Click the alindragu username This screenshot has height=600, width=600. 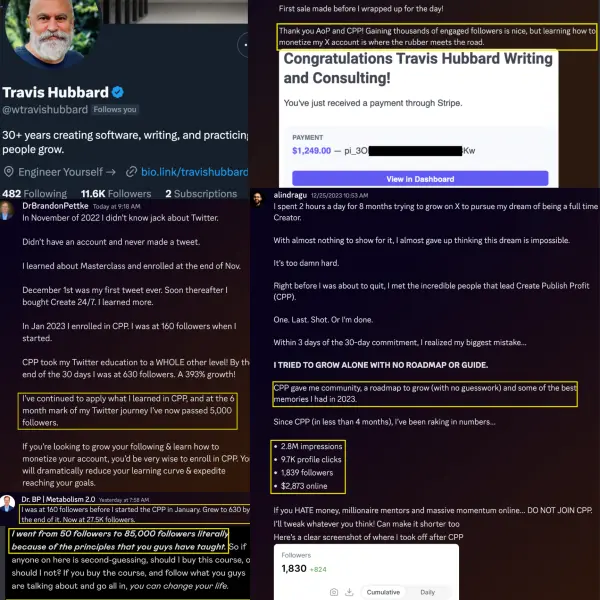pos(290,195)
